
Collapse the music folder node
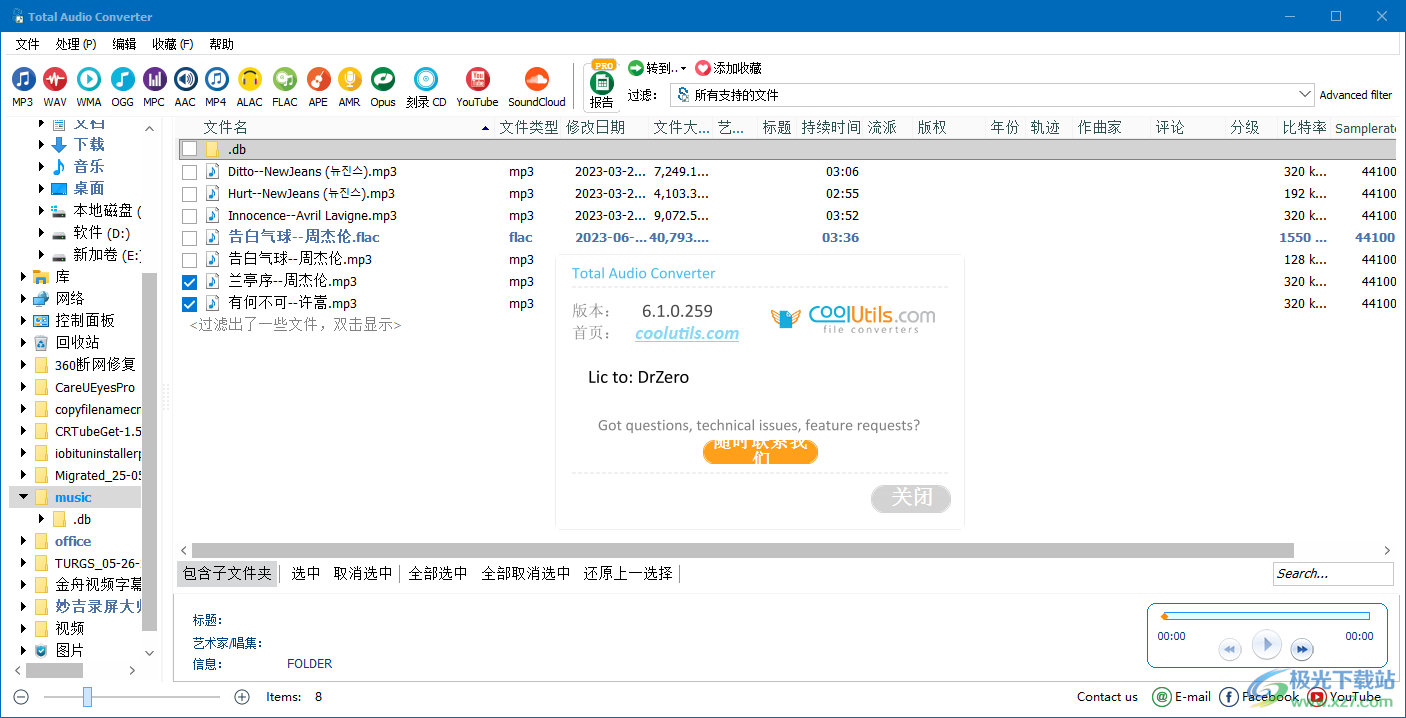point(24,497)
